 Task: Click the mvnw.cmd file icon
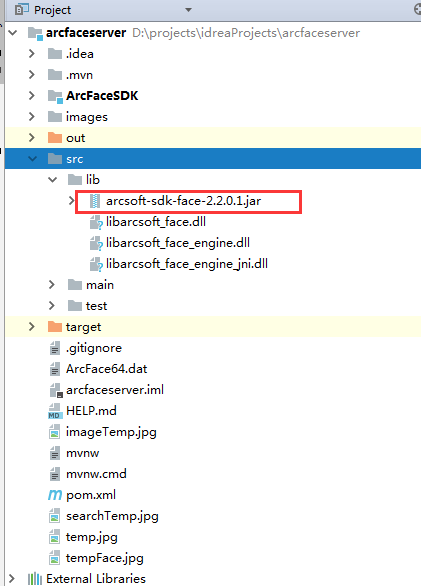[55, 474]
